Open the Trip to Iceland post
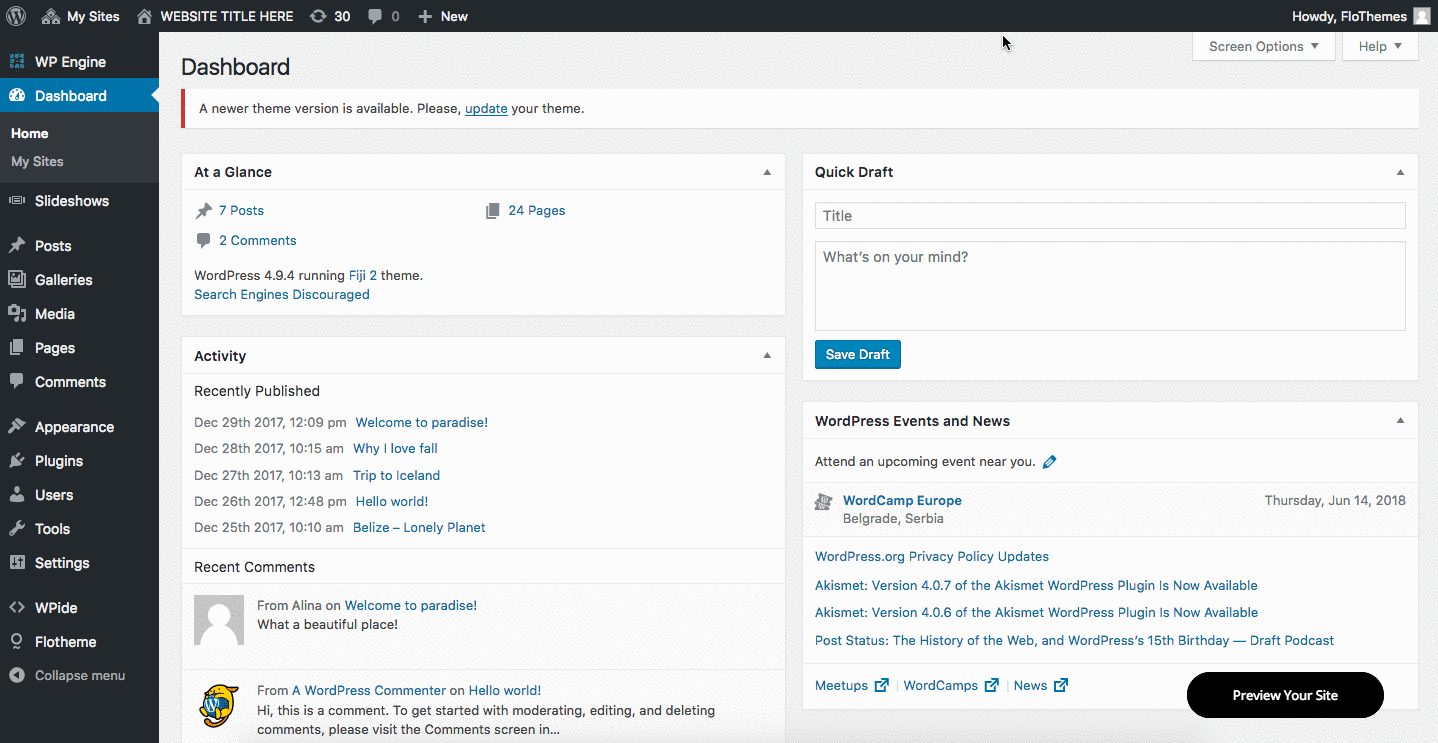The image size is (1438, 743). [x=396, y=476]
